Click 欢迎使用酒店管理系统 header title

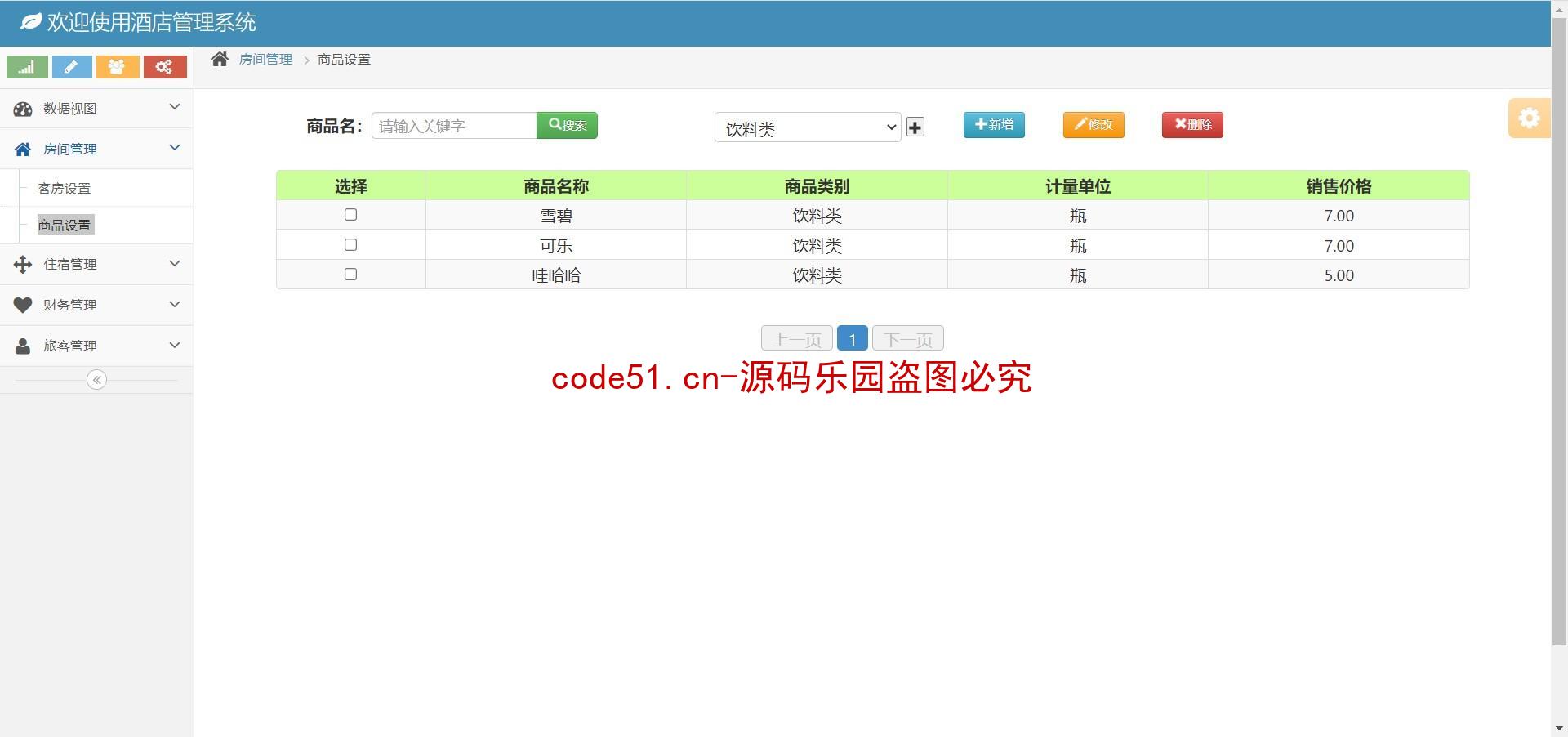[151, 22]
